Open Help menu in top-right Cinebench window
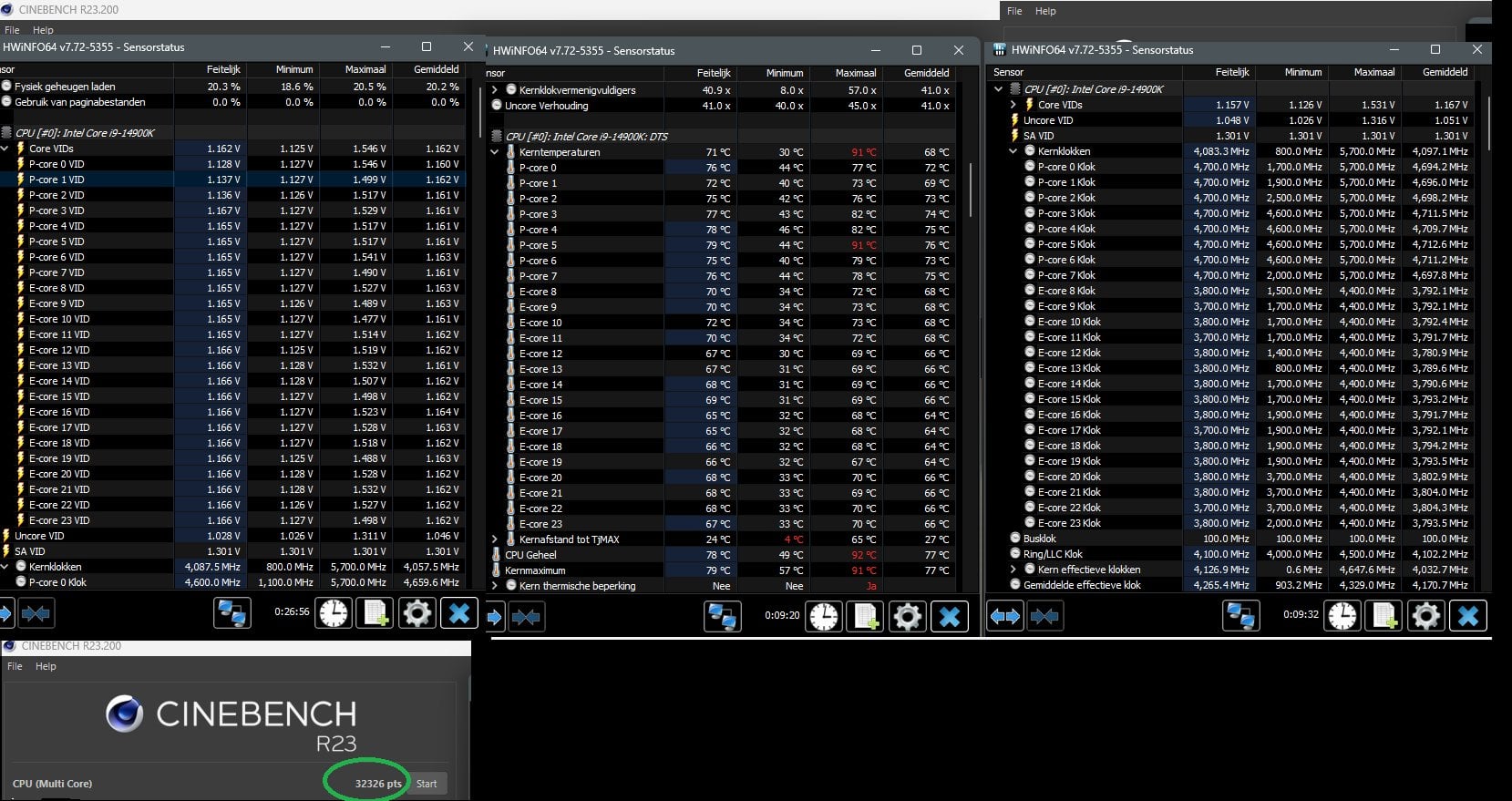The width and height of the screenshot is (1512, 801). (1045, 11)
